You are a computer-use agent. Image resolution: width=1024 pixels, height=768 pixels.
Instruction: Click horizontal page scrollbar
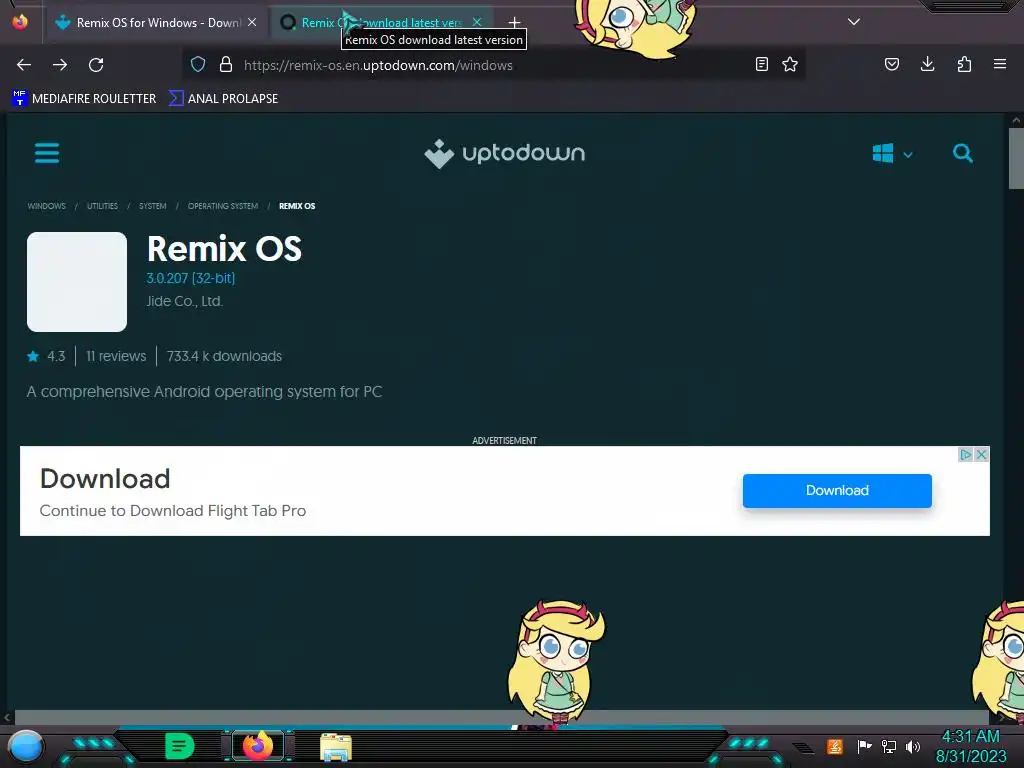502,717
